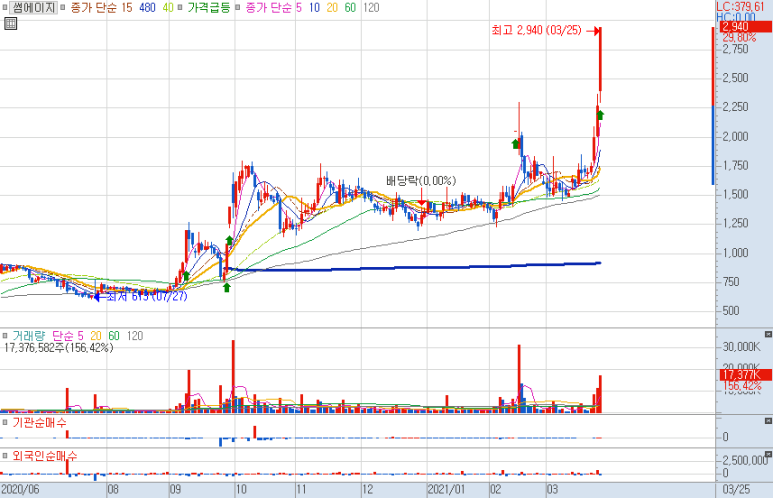Click the 29.80% change rate label
The width and height of the screenshot is (773, 498).
739,38
